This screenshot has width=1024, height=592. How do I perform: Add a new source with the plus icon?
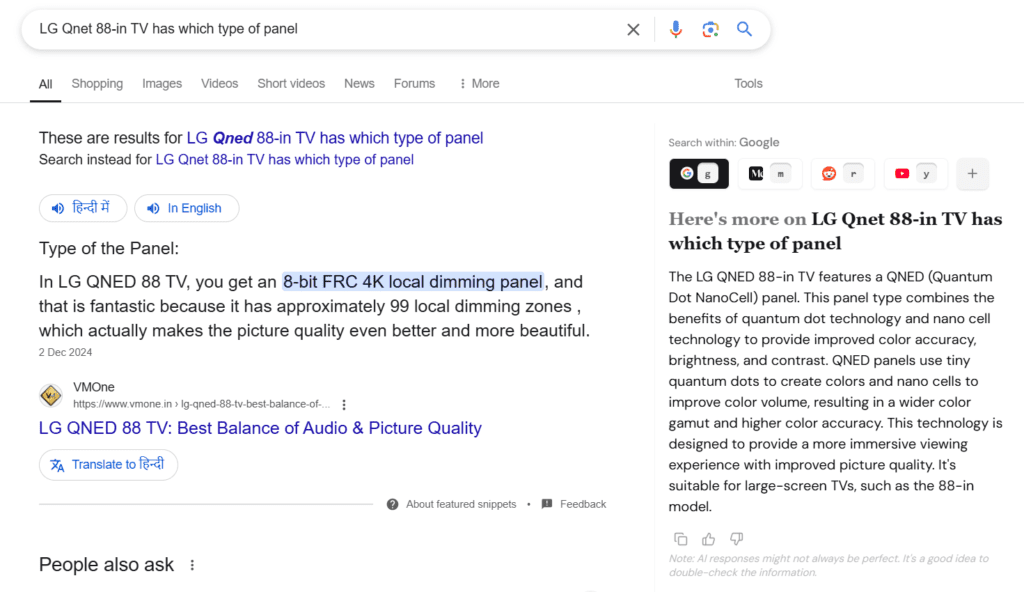pos(972,174)
